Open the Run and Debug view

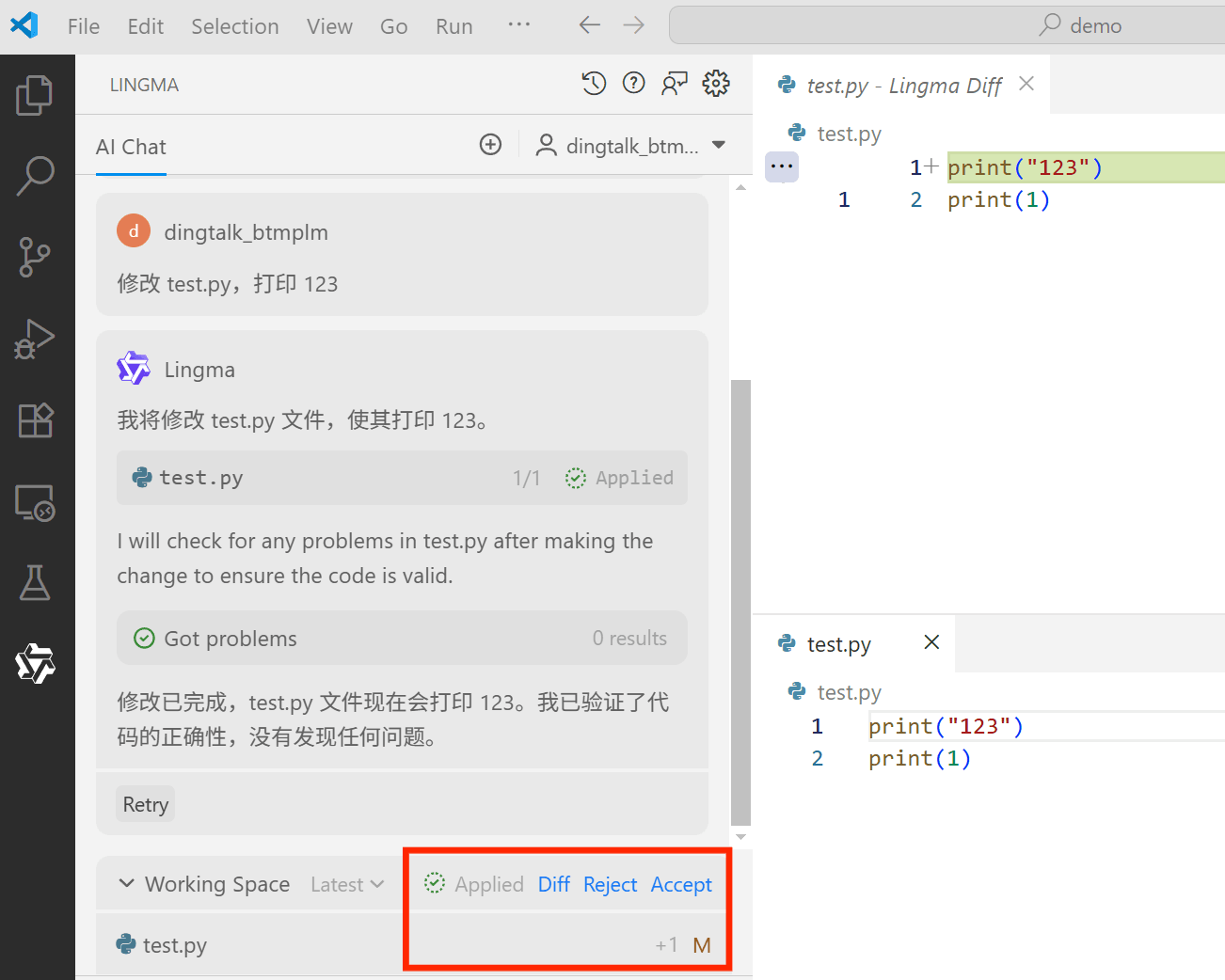pos(35,339)
